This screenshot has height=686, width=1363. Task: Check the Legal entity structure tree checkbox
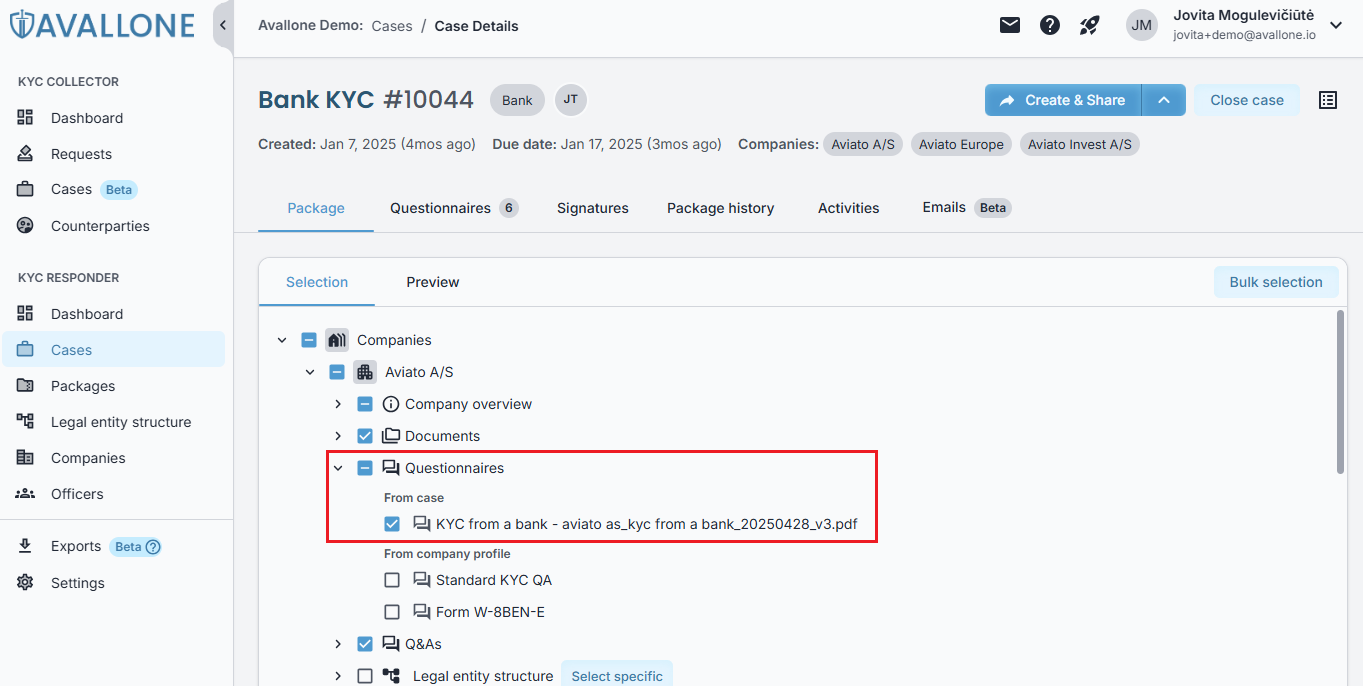click(x=365, y=676)
